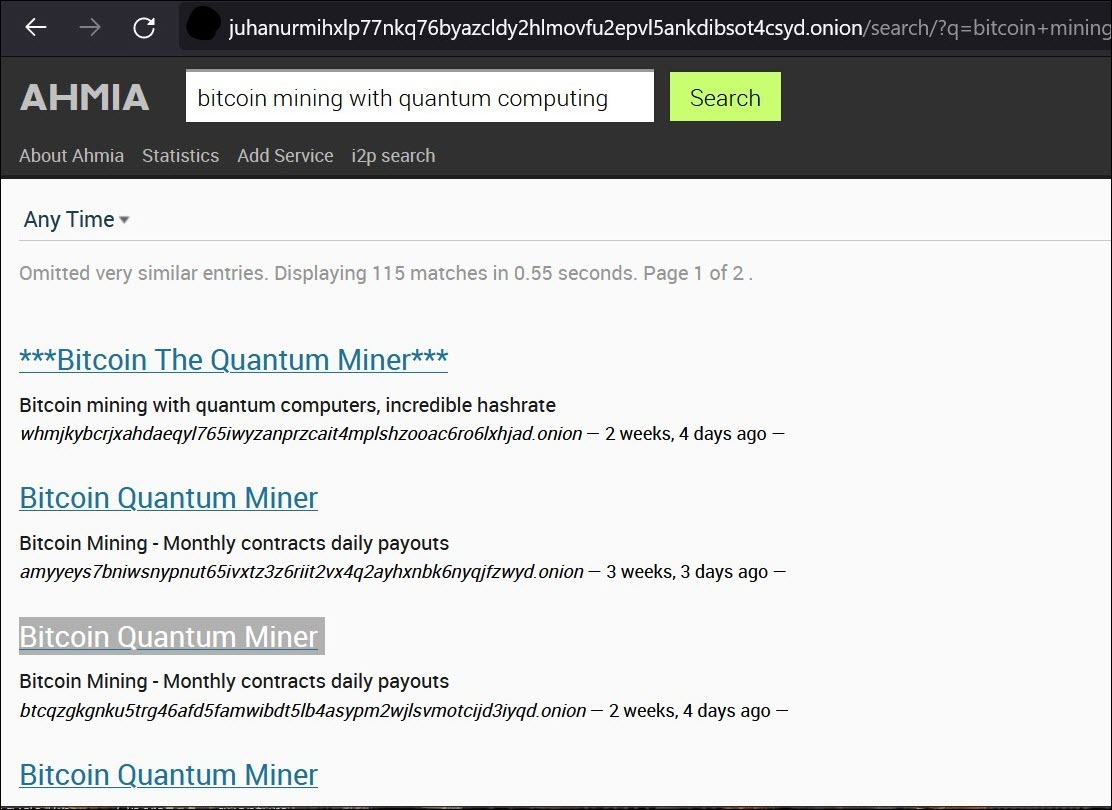
Task: Switch to i2p search
Action: click(x=393, y=155)
